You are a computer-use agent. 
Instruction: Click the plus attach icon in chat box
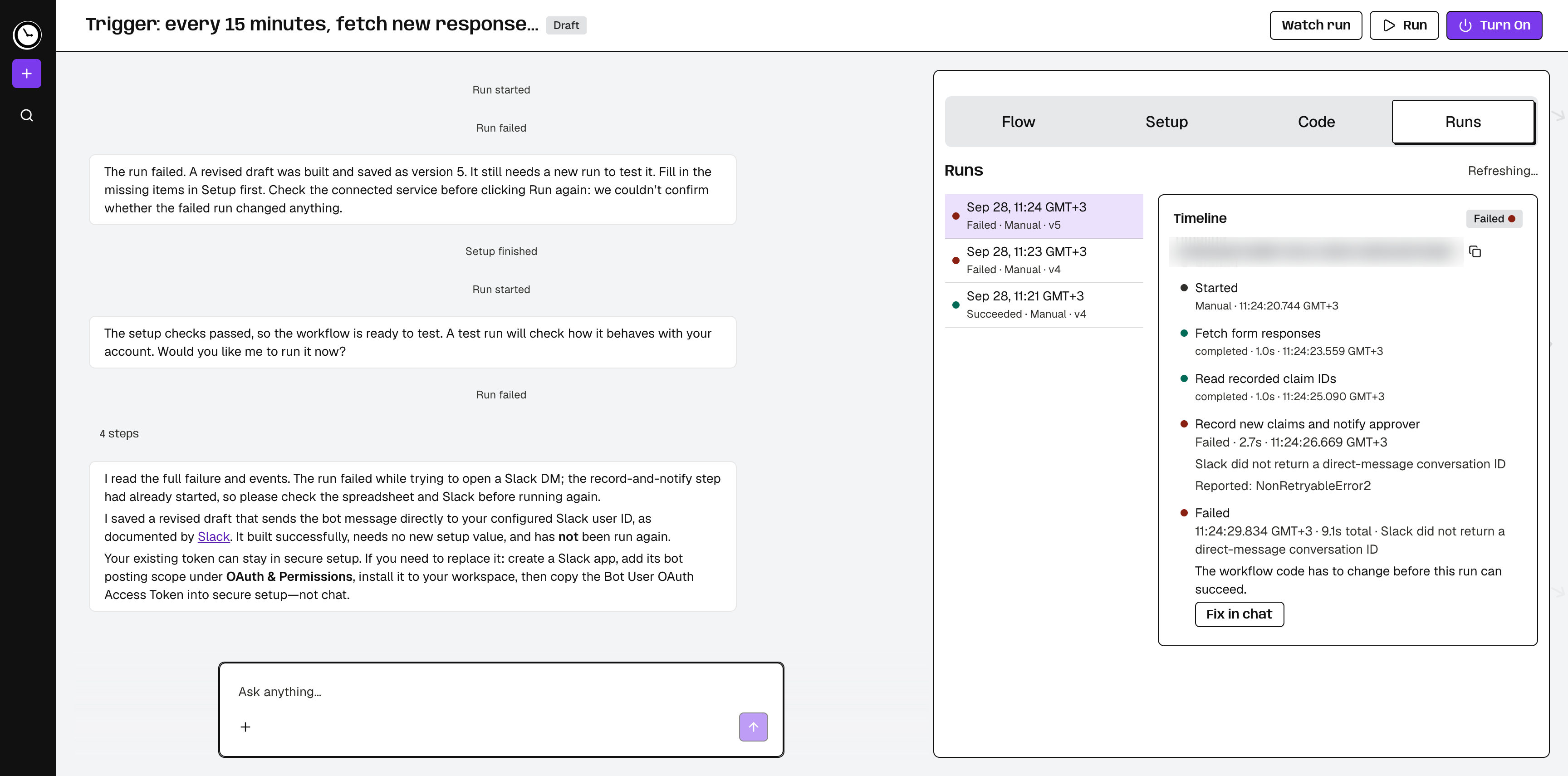tap(245, 727)
